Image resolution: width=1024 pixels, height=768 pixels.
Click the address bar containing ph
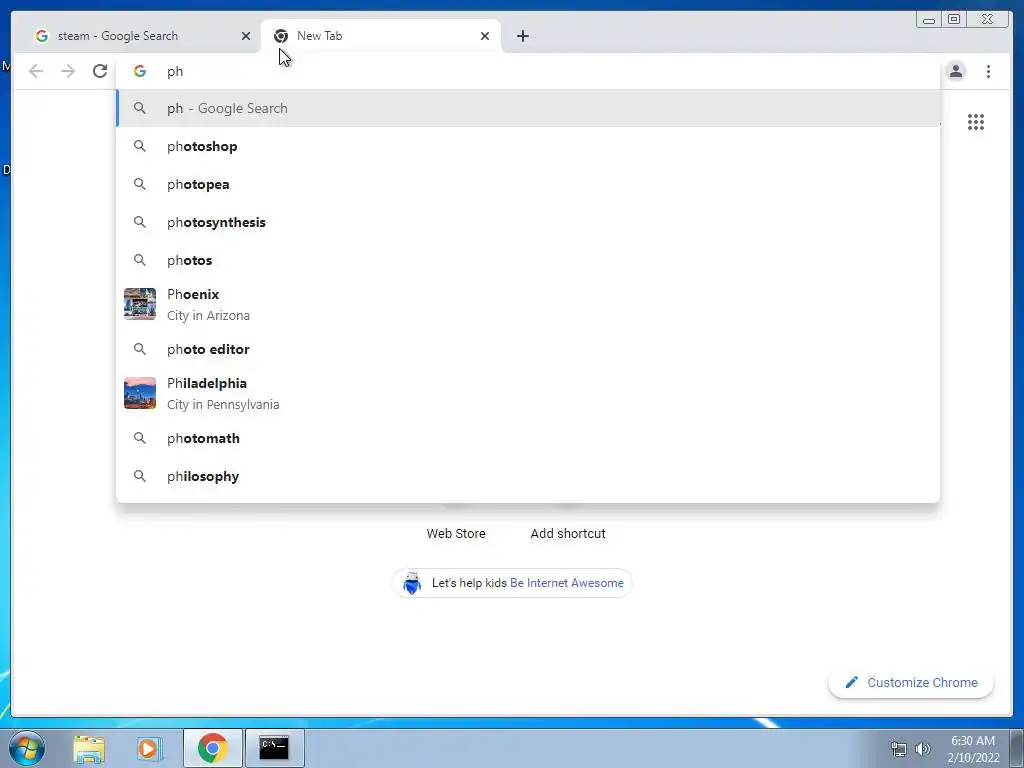coord(528,71)
